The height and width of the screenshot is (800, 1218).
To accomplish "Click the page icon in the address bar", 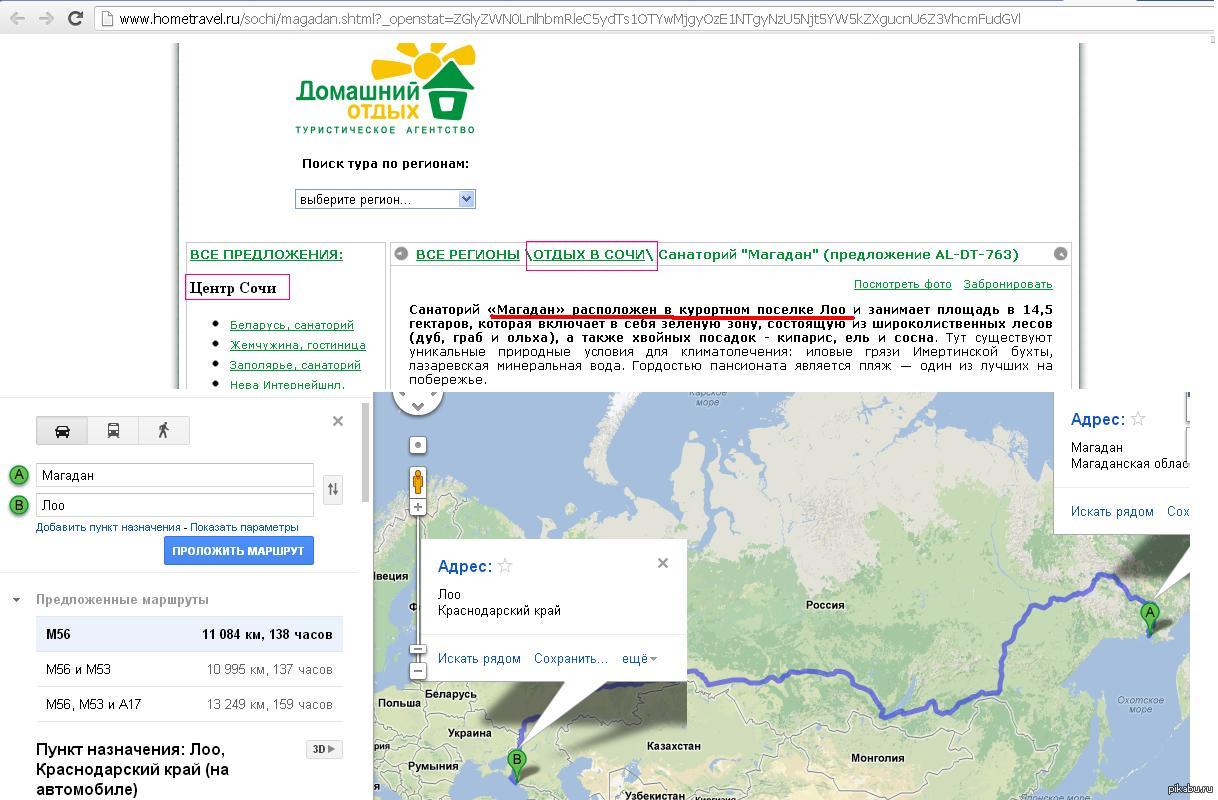I will (x=107, y=18).
